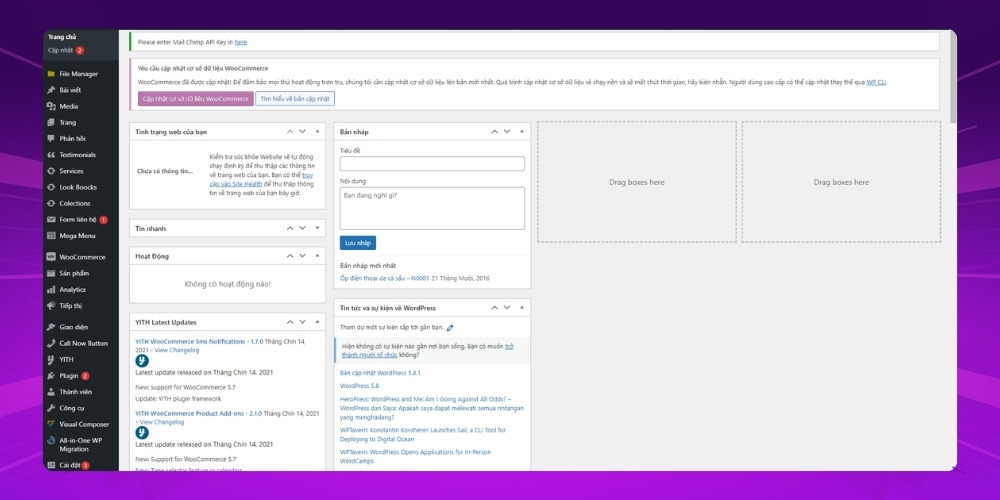1000x500 pixels.
Task: Move Tình trạng web của bạn panel down
Action: click(302, 131)
